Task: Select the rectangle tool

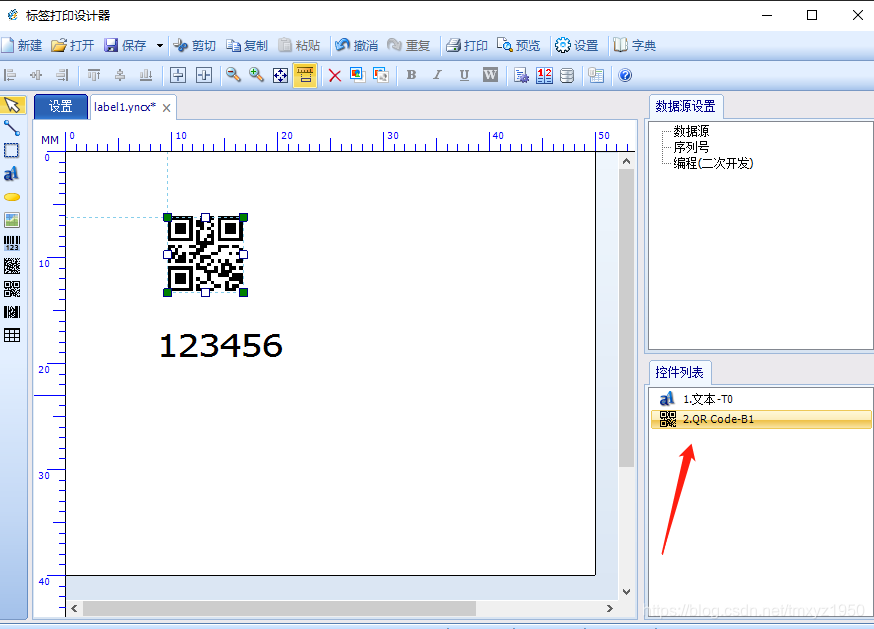Action: click(x=12, y=151)
